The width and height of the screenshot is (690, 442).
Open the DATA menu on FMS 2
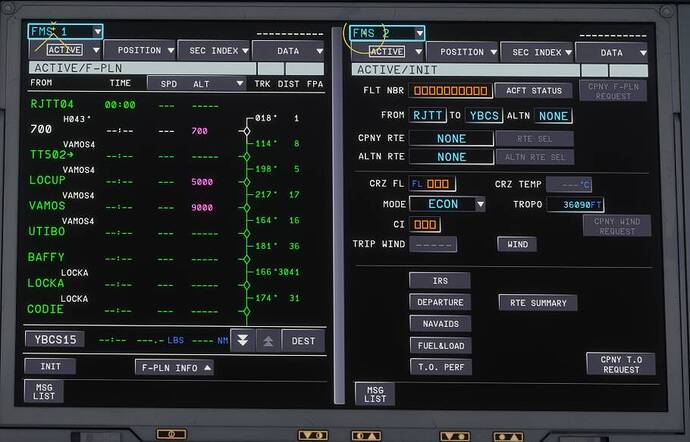(612, 53)
